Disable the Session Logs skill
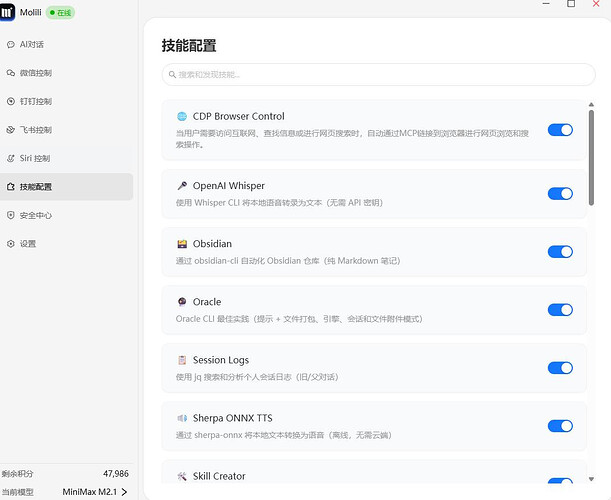 click(x=560, y=367)
